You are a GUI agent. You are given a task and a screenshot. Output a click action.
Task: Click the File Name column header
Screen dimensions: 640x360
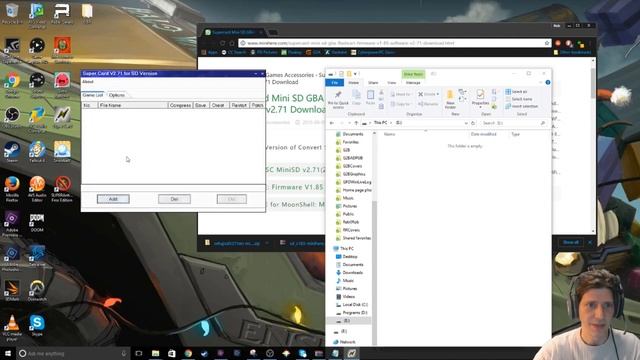133,105
